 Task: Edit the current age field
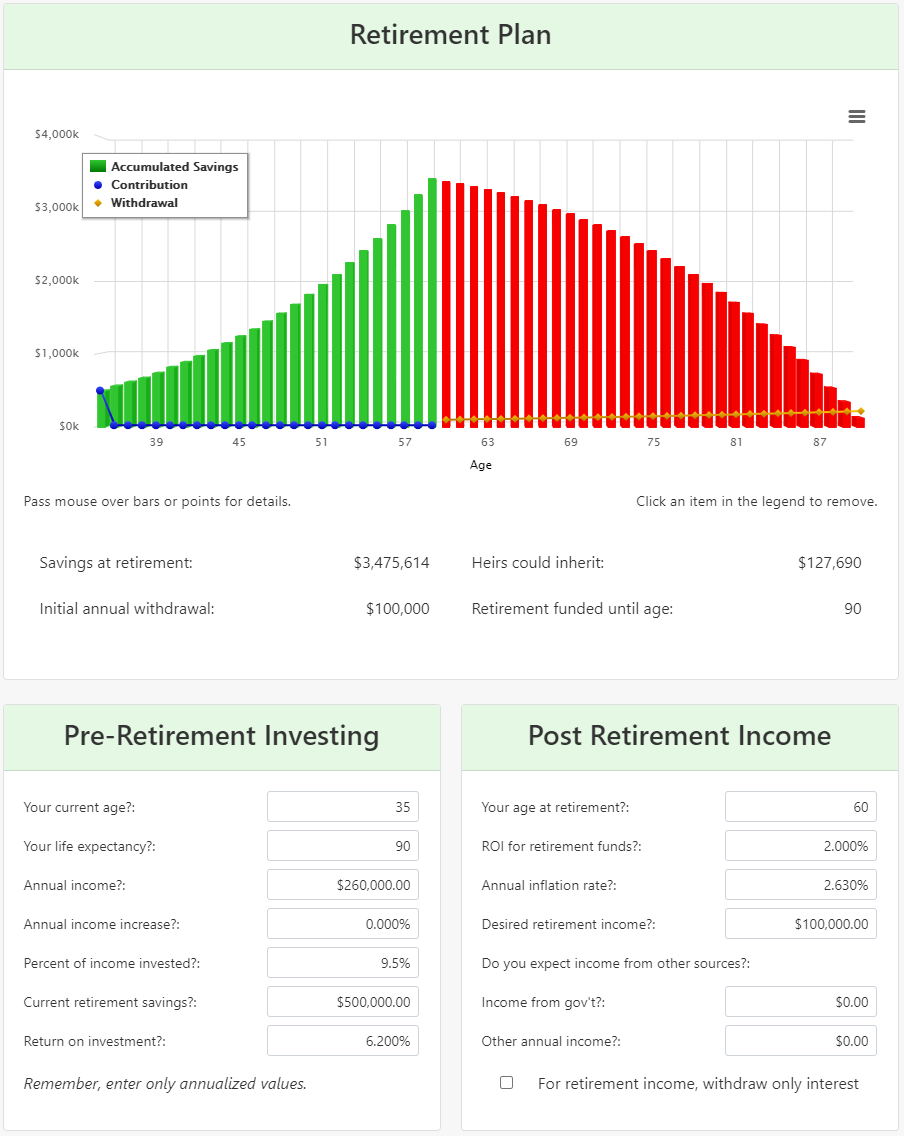tap(343, 806)
